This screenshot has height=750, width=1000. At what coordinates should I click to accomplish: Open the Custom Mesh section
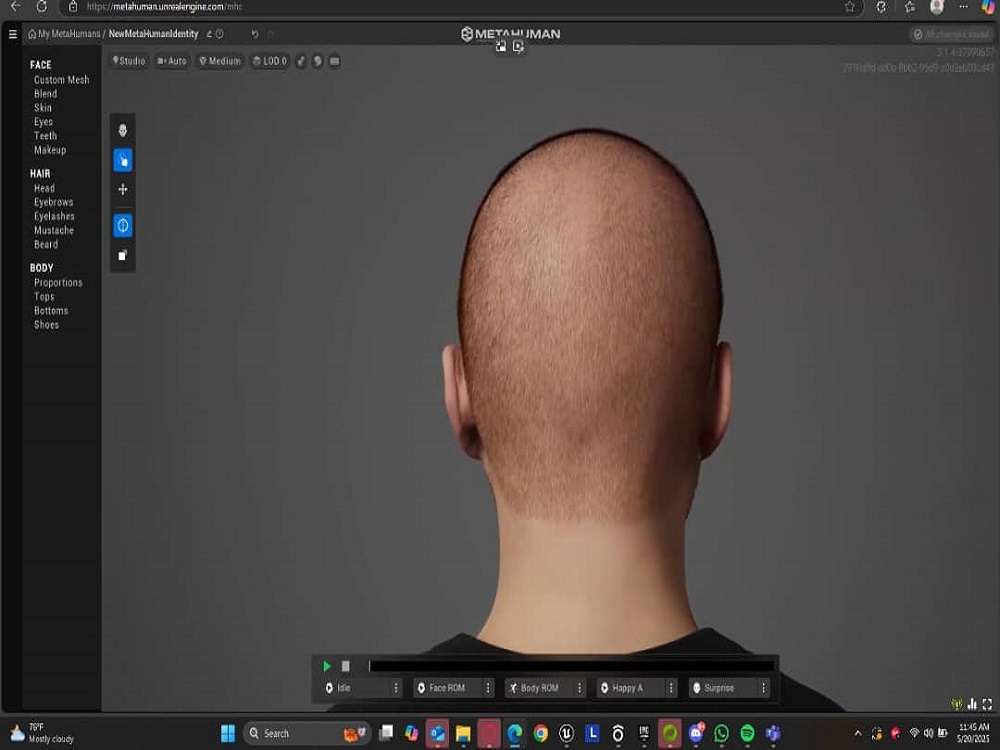(61, 80)
